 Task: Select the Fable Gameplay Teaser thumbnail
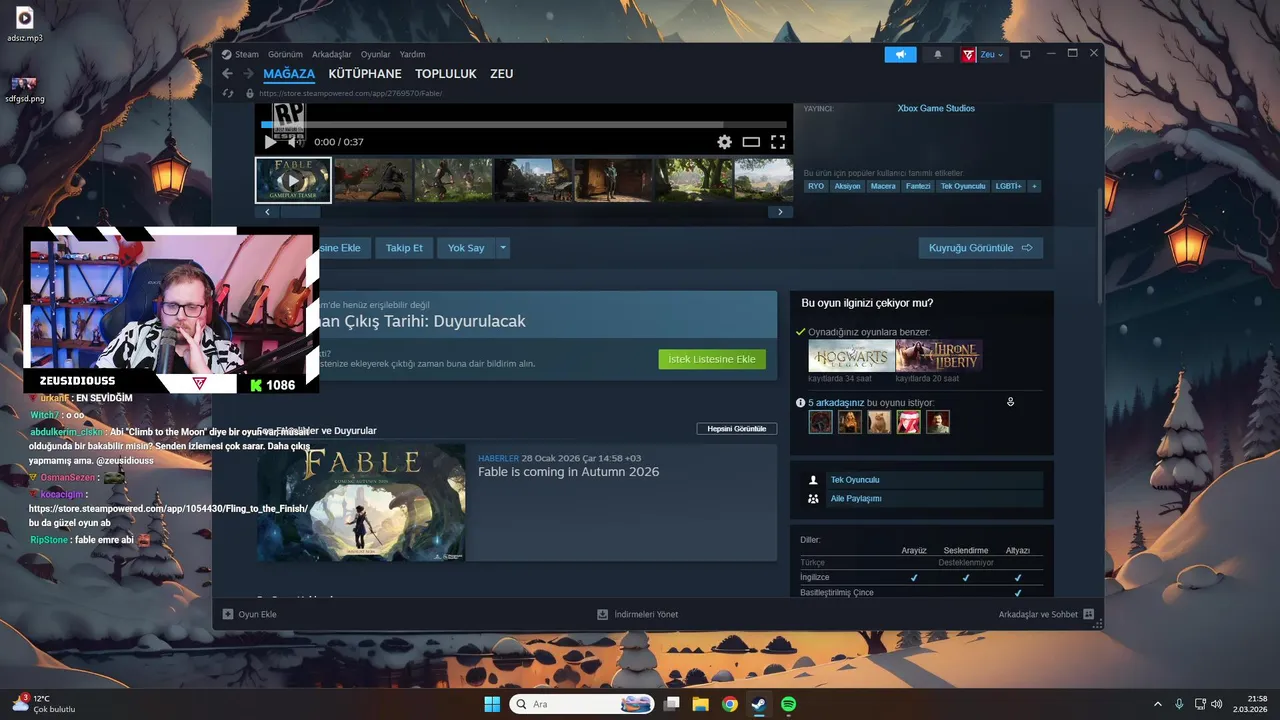click(x=293, y=180)
